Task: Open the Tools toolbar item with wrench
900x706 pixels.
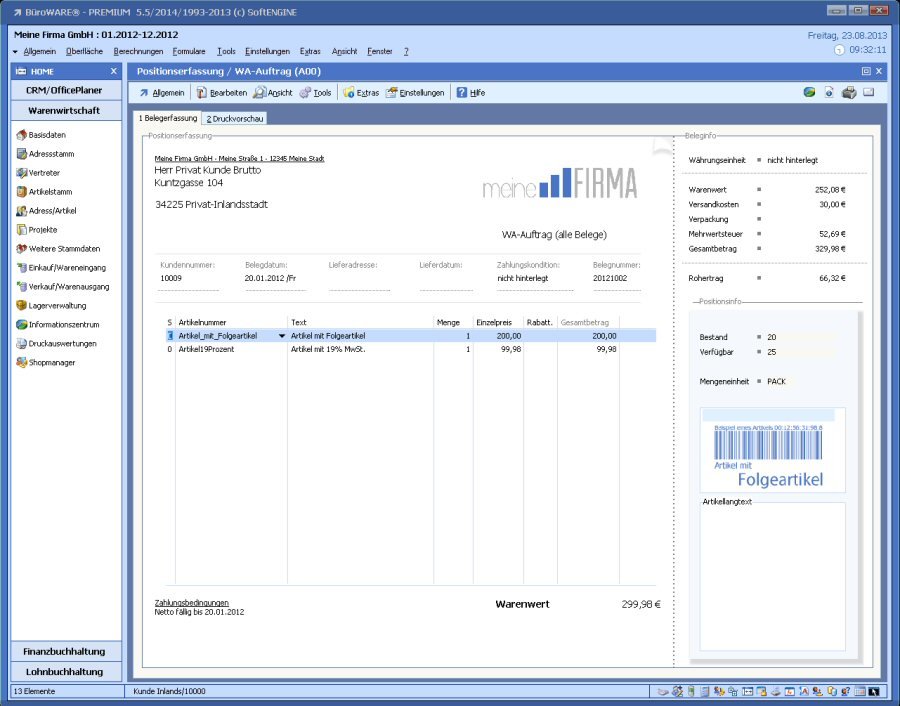Action: [316, 92]
